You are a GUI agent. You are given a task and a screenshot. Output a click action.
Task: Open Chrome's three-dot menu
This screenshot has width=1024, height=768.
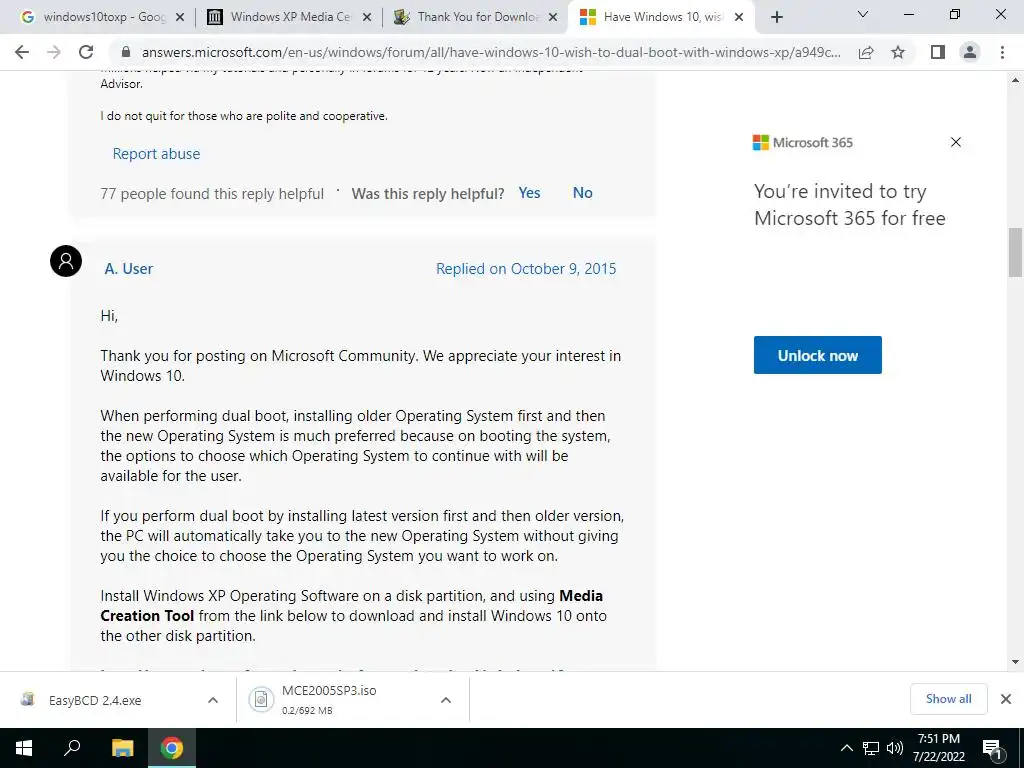point(1002,52)
